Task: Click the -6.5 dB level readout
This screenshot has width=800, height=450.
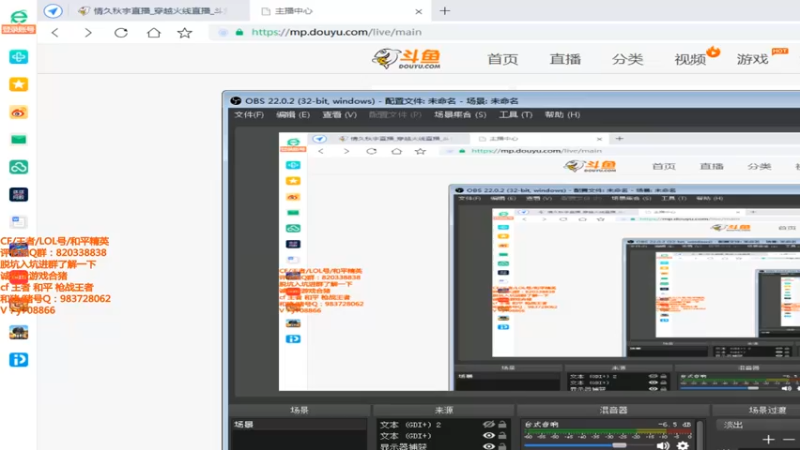Action: point(674,424)
